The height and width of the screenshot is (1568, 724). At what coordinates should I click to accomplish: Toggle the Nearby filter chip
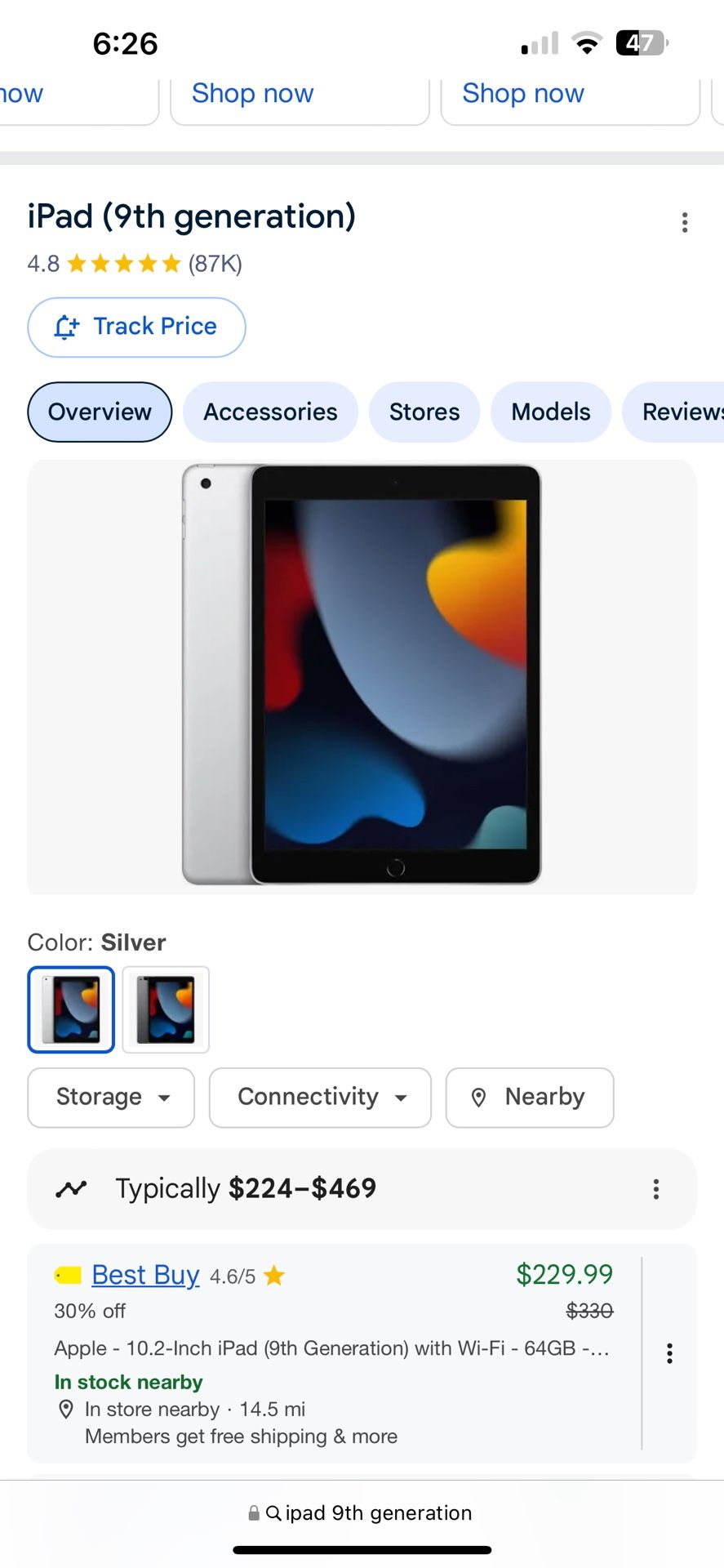click(530, 1098)
